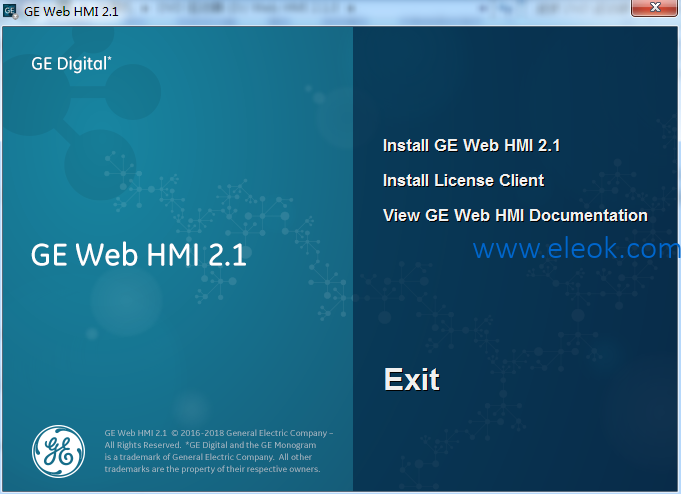
Task: Click the GE title bar application icon
Action: pyautogui.click(x=10, y=11)
